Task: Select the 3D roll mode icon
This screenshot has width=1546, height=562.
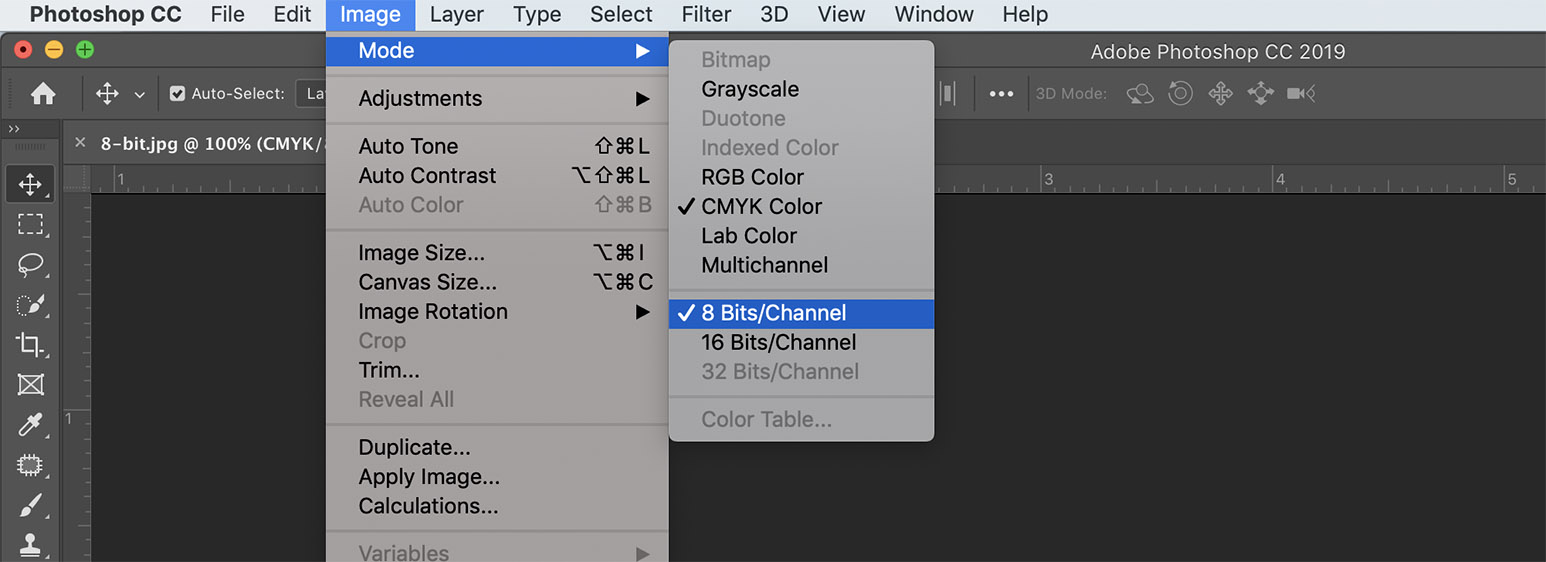Action: (x=1181, y=94)
